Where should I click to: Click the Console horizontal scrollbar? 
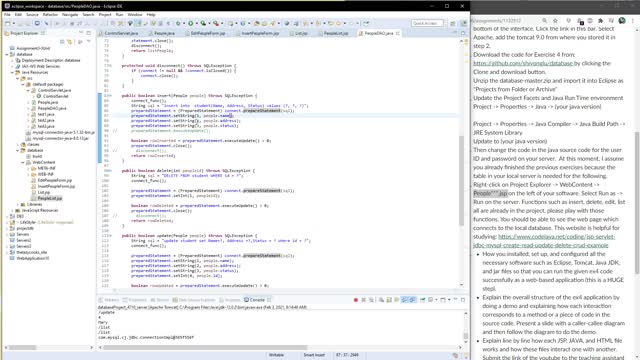[x=204, y=348]
